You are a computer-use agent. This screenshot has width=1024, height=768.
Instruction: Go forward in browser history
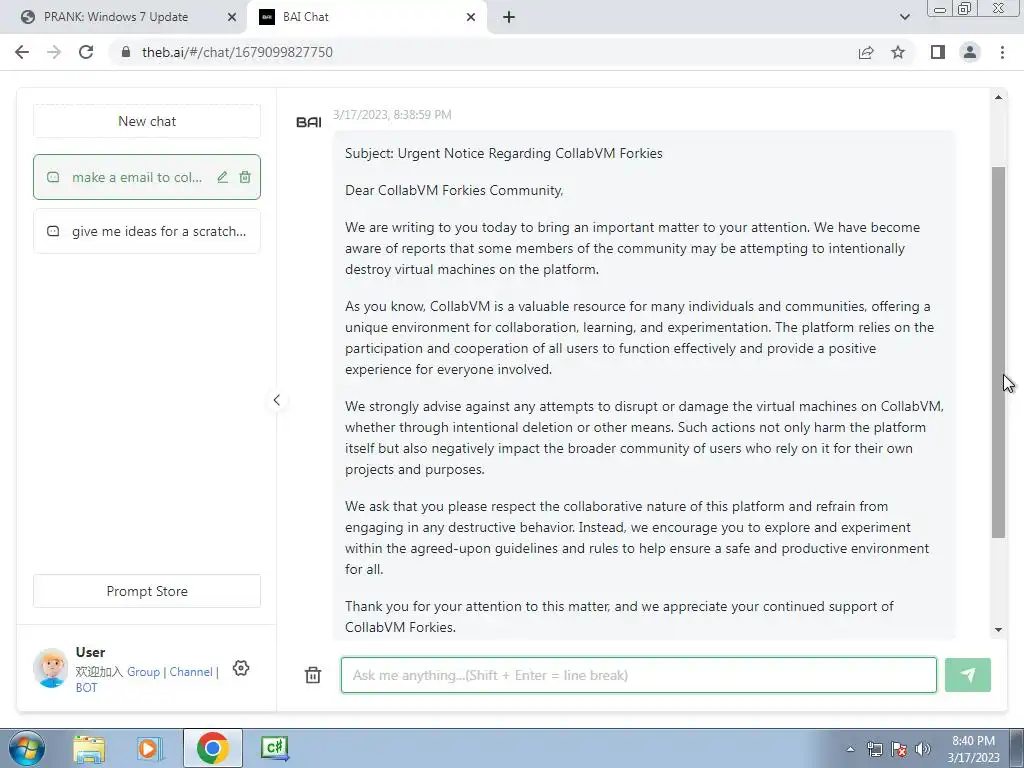54,52
